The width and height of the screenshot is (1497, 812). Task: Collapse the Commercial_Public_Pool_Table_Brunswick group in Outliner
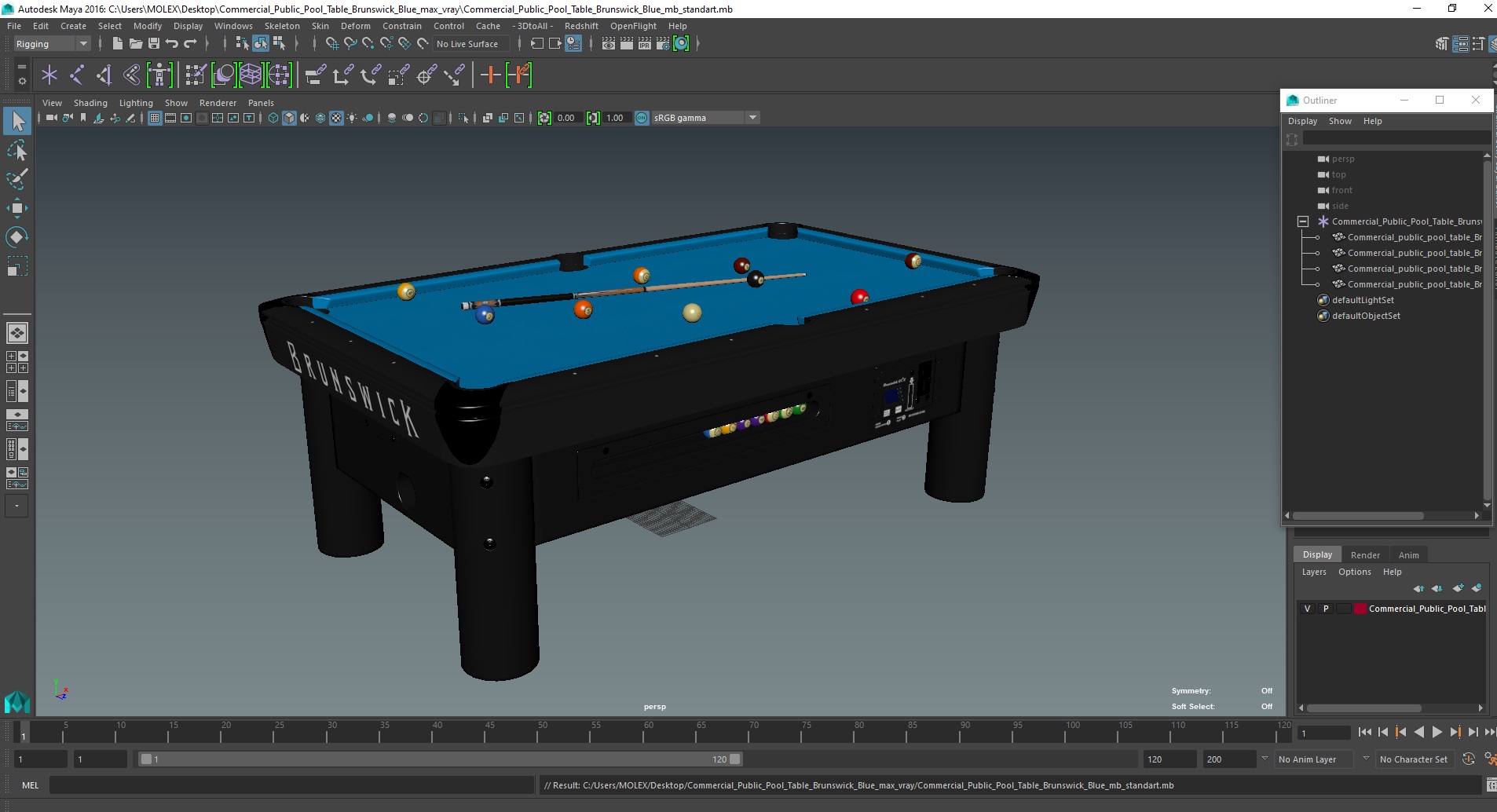[1303, 221]
